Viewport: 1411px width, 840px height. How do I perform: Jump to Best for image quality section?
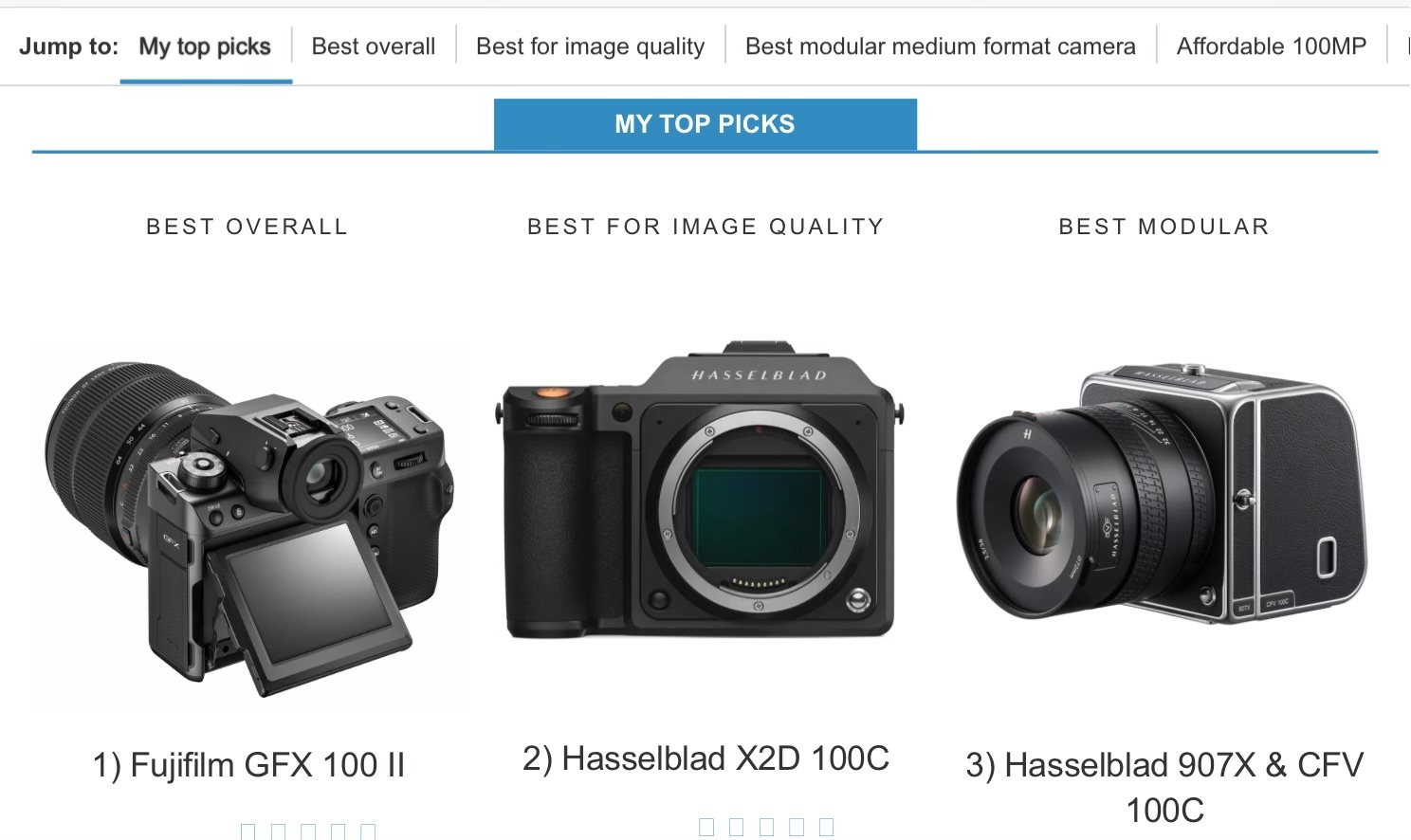(x=591, y=46)
